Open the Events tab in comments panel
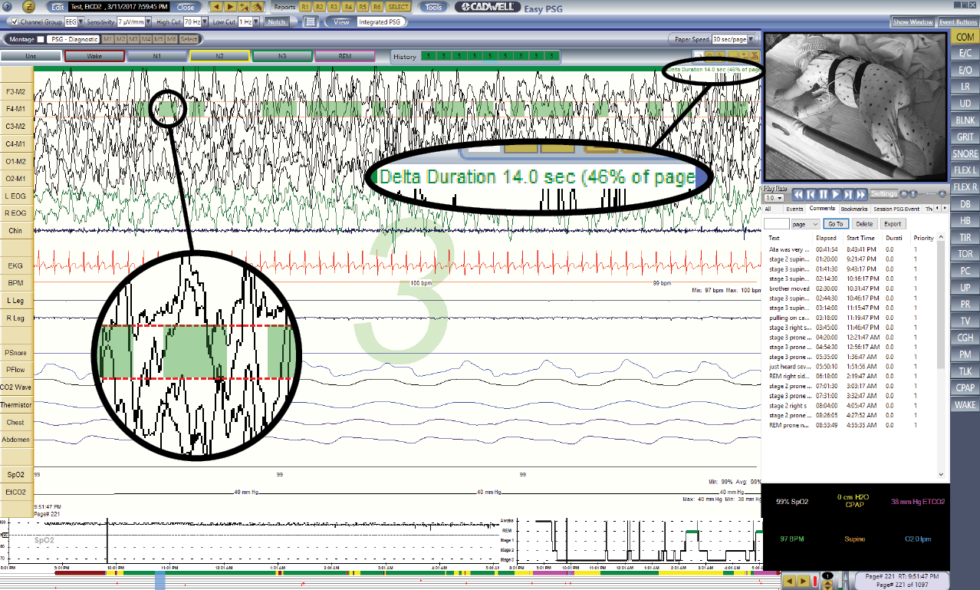The image size is (980, 590). 795,209
